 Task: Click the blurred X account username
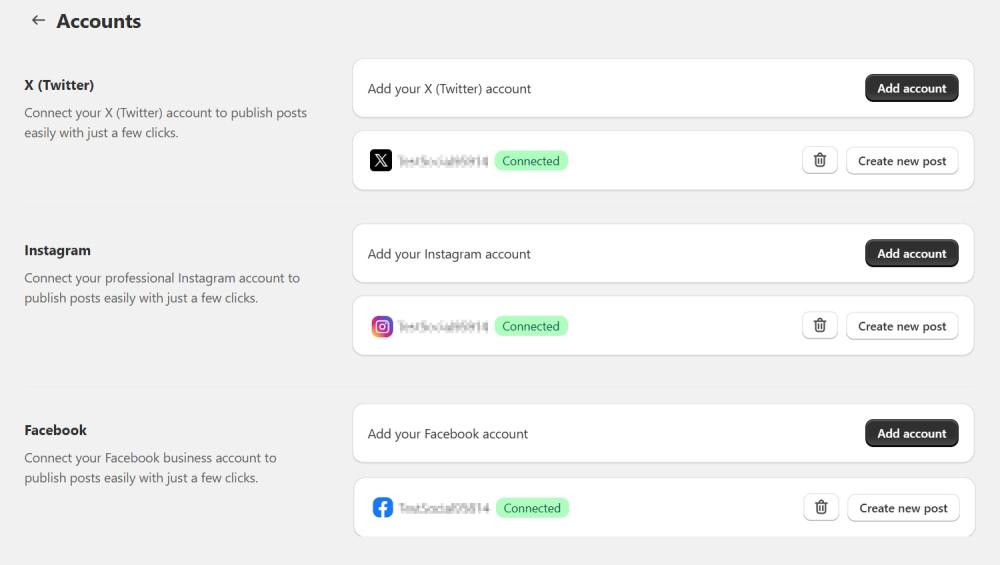443,161
